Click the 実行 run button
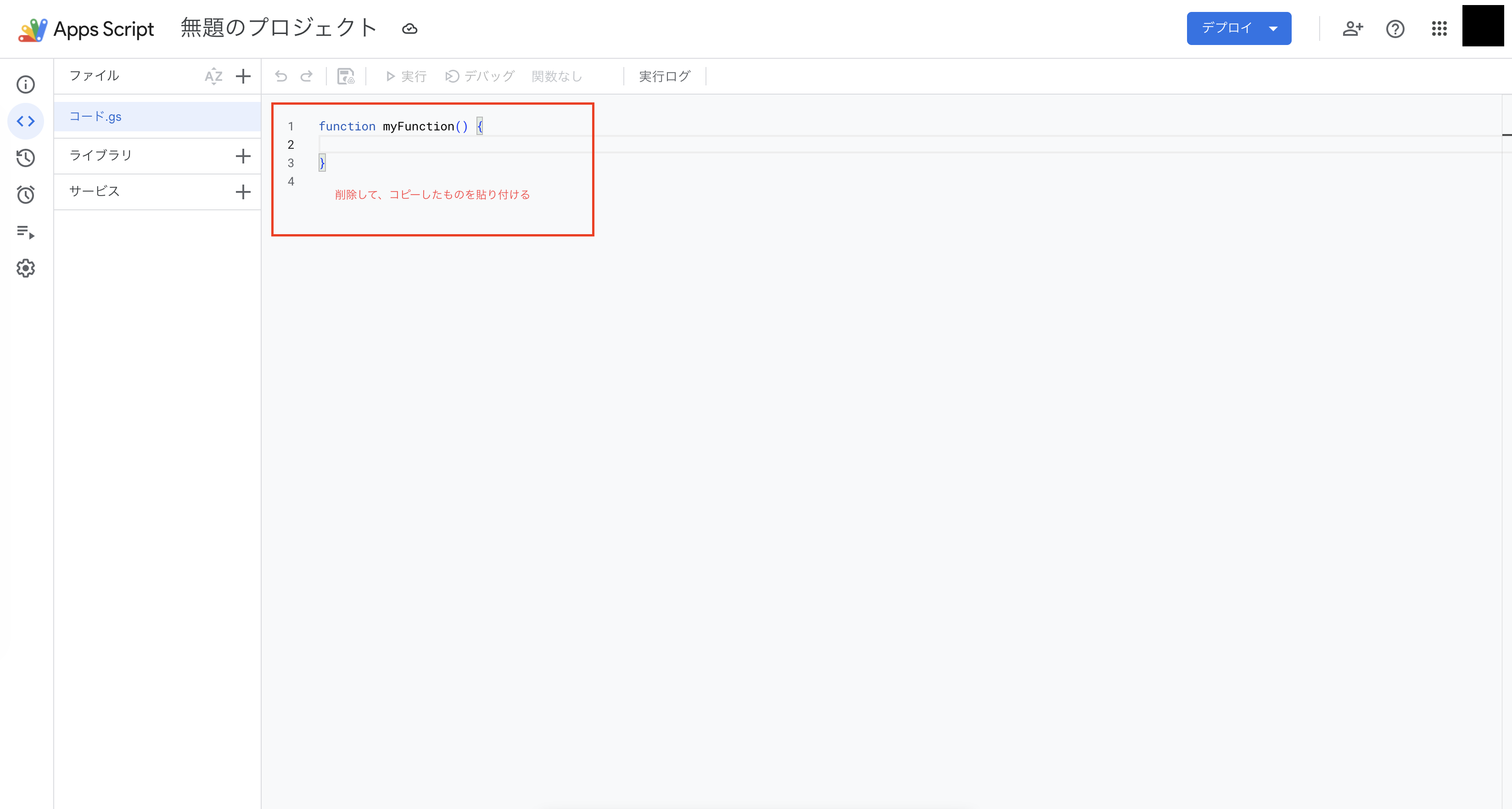 tap(406, 76)
